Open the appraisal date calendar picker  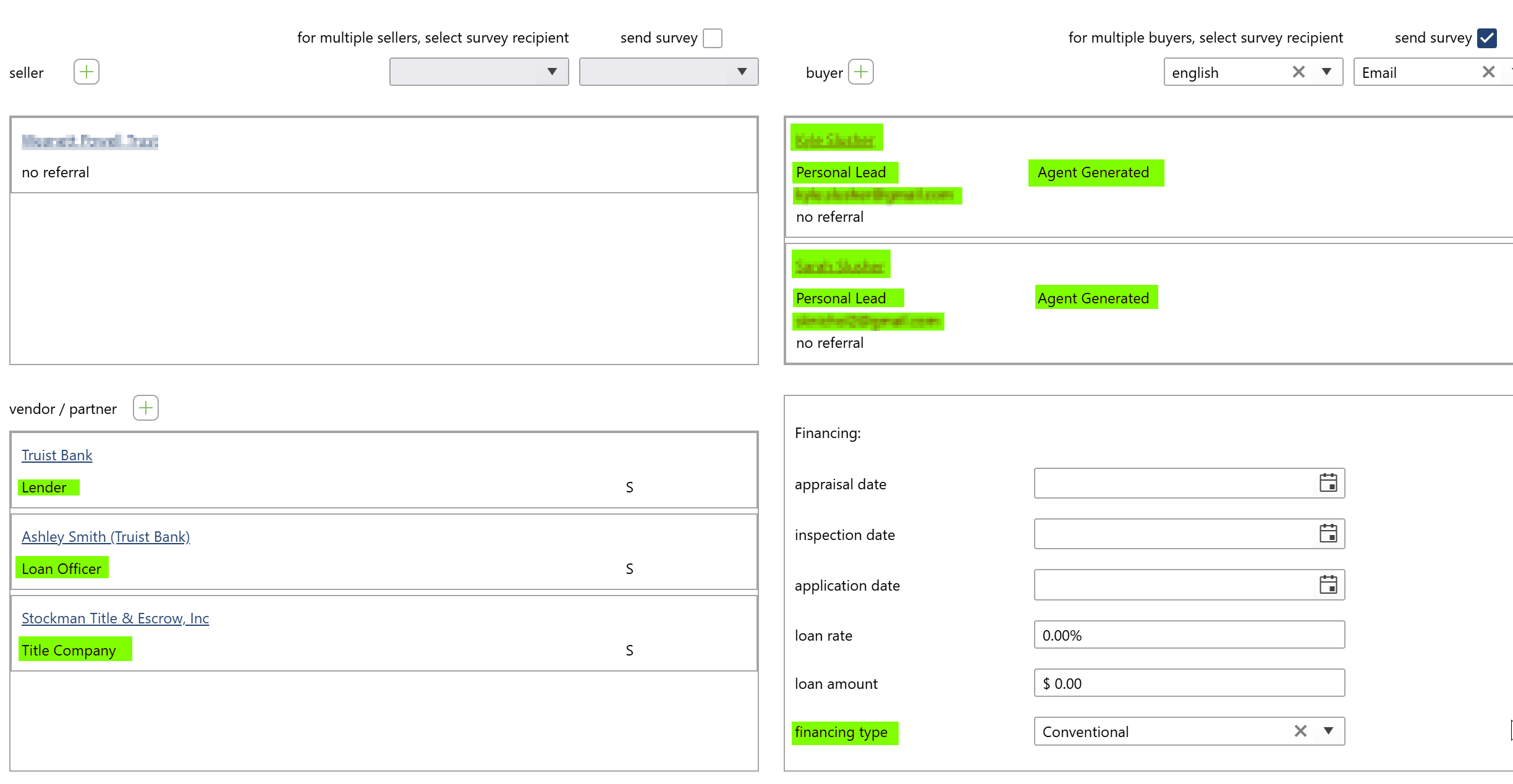pos(1328,483)
